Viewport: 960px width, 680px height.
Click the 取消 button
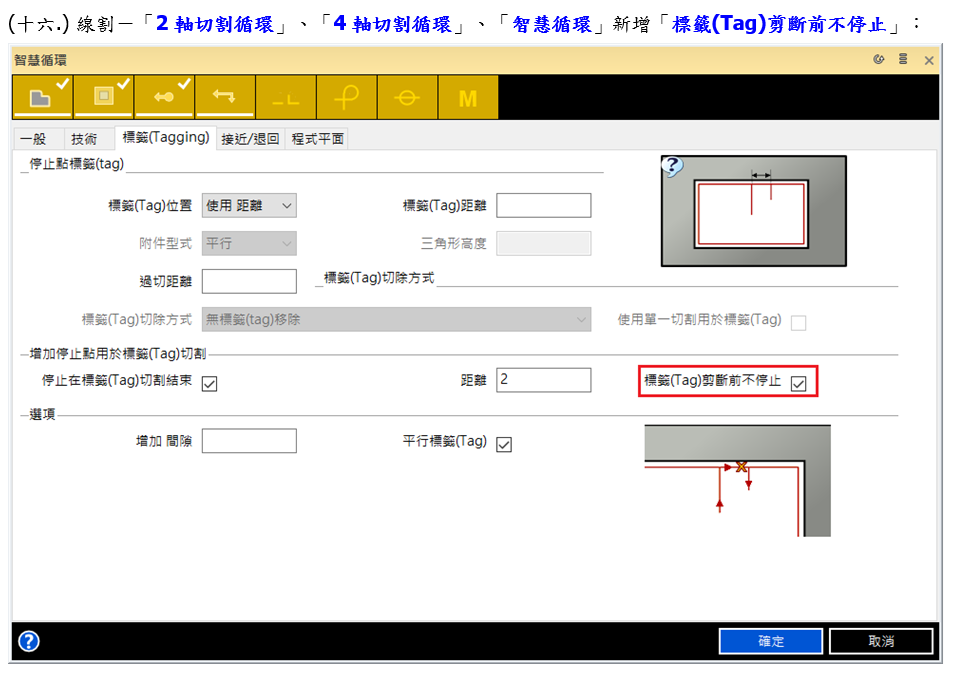[x=880, y=641]
